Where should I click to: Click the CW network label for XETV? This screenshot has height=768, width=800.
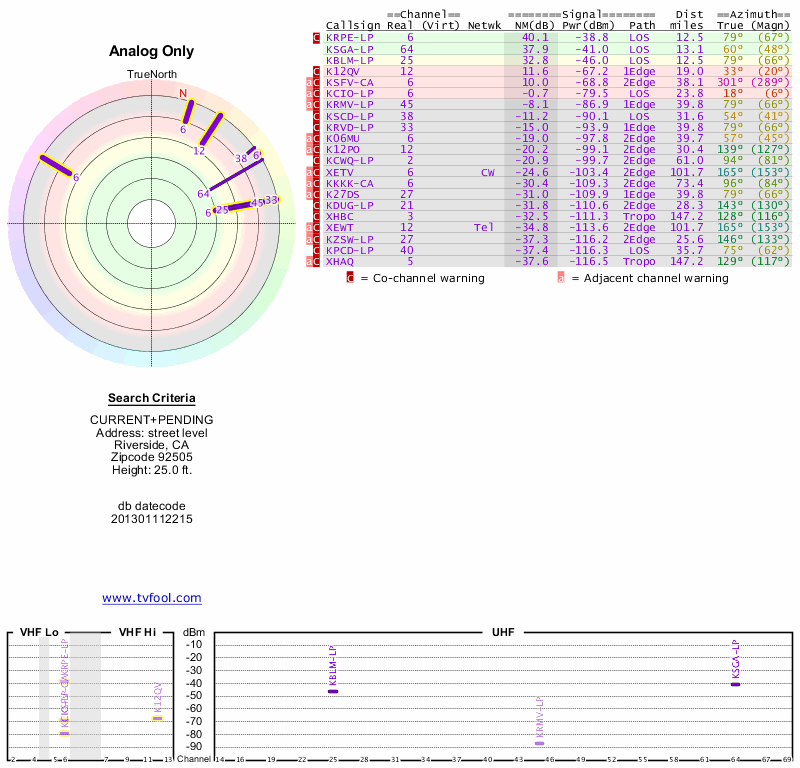487,172
